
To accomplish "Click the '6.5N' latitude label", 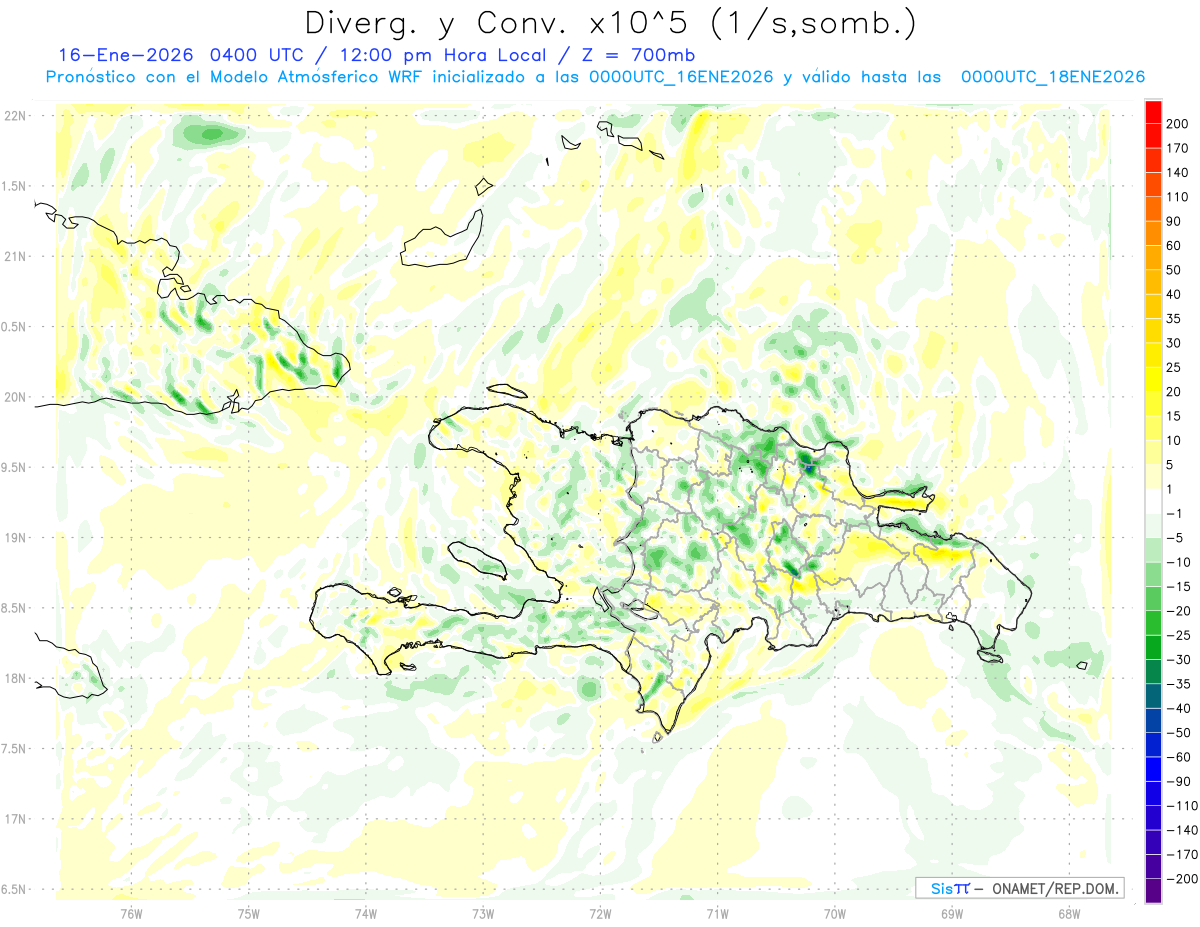I will pyautogui.click(x=14, y=889).
